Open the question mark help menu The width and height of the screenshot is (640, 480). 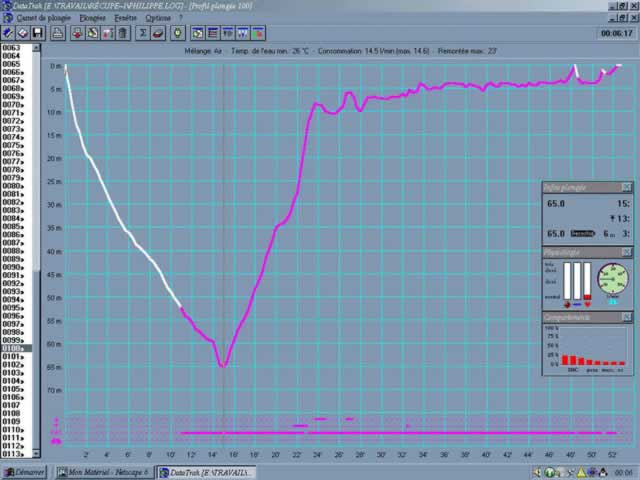180,18
